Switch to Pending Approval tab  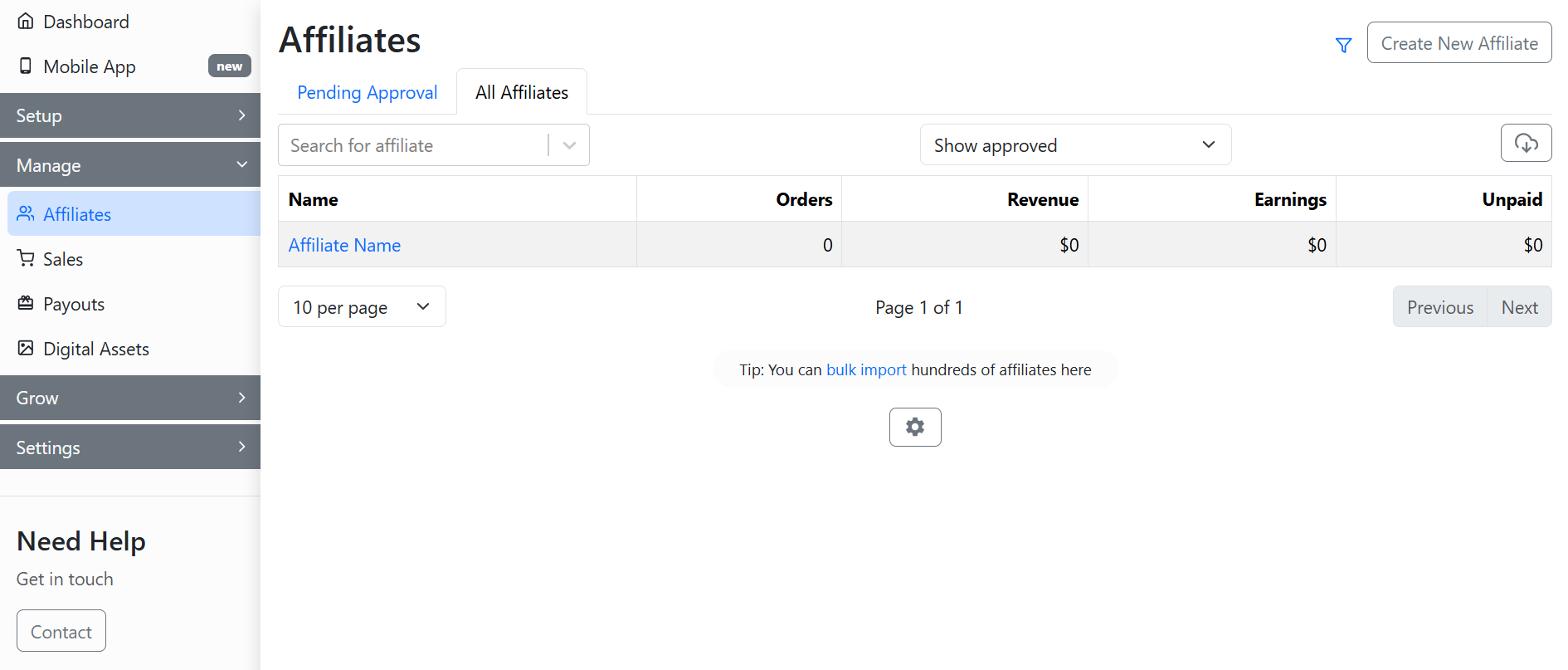pyautogui.click(x=367, y=92)
